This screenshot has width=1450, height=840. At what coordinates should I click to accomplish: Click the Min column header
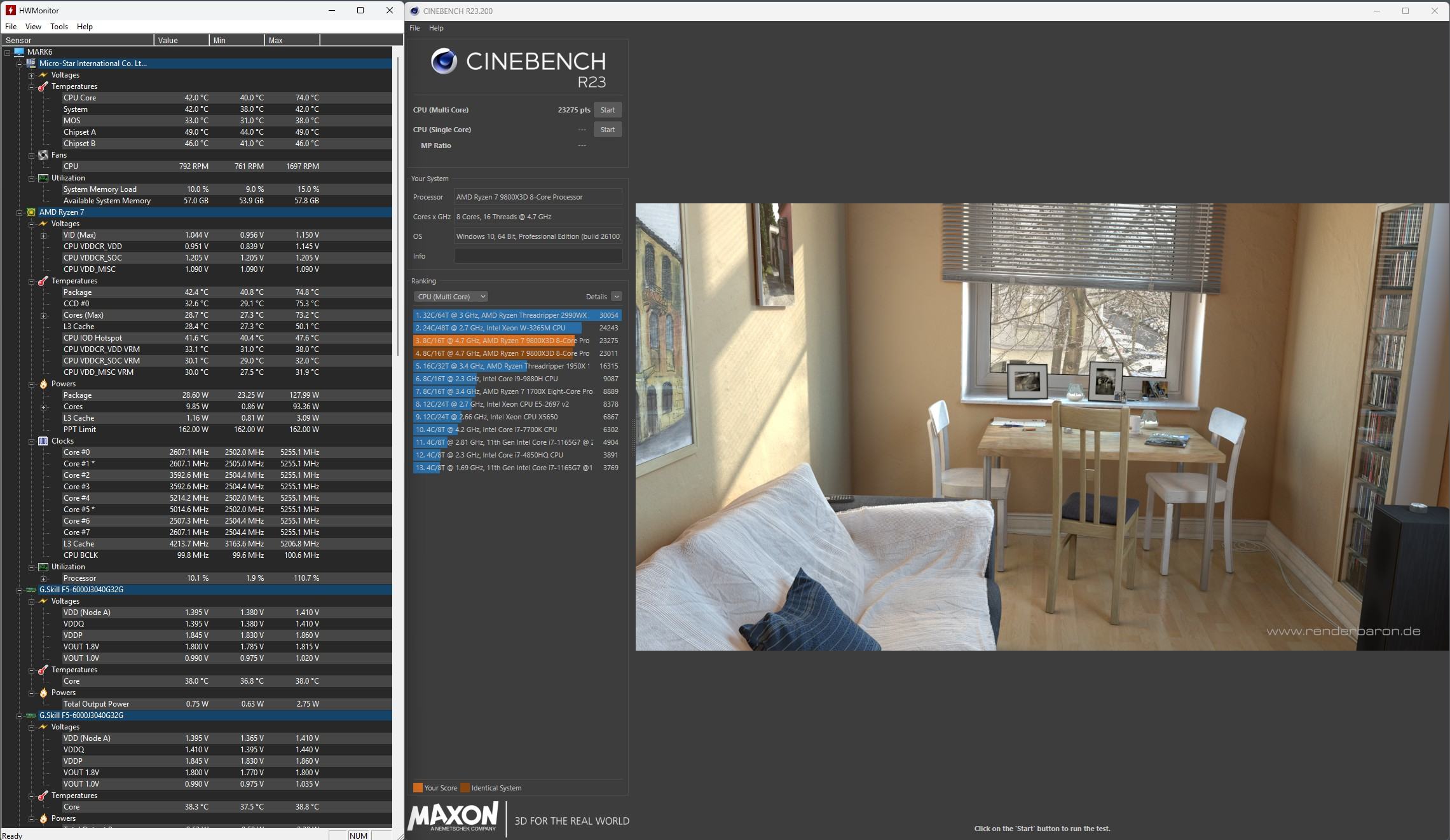[236, 40]
